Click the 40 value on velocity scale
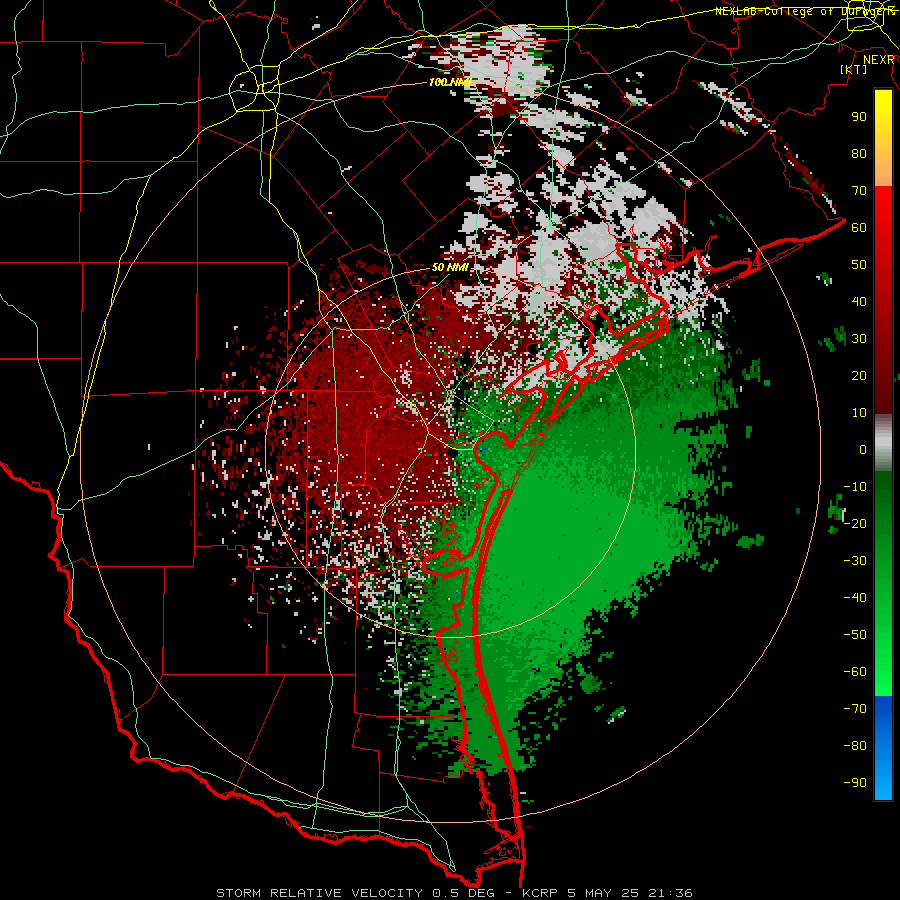The width and height of the screenshot is (900, 900). (859, 302)
